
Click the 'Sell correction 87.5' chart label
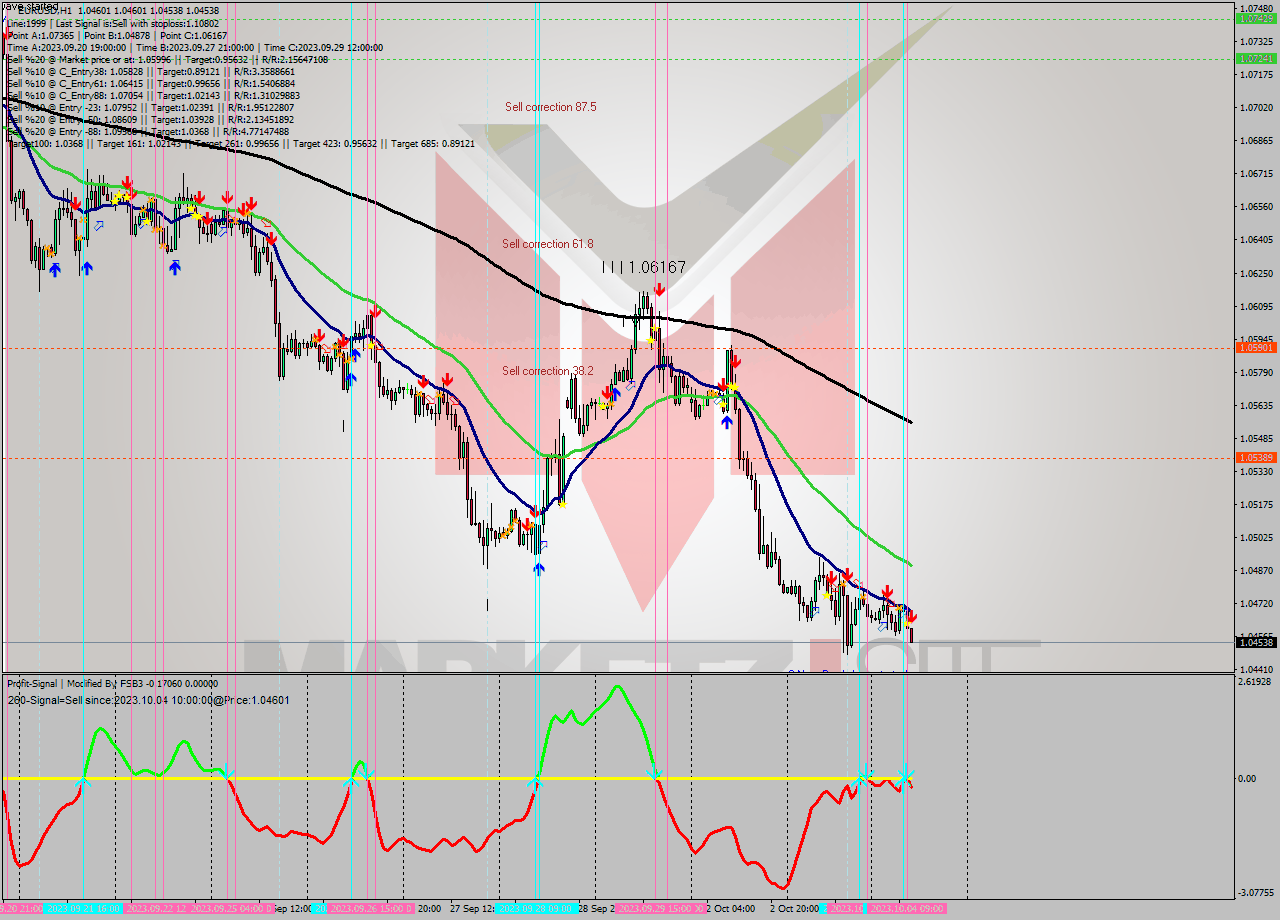pyautogui.click(x=550, y=107)
